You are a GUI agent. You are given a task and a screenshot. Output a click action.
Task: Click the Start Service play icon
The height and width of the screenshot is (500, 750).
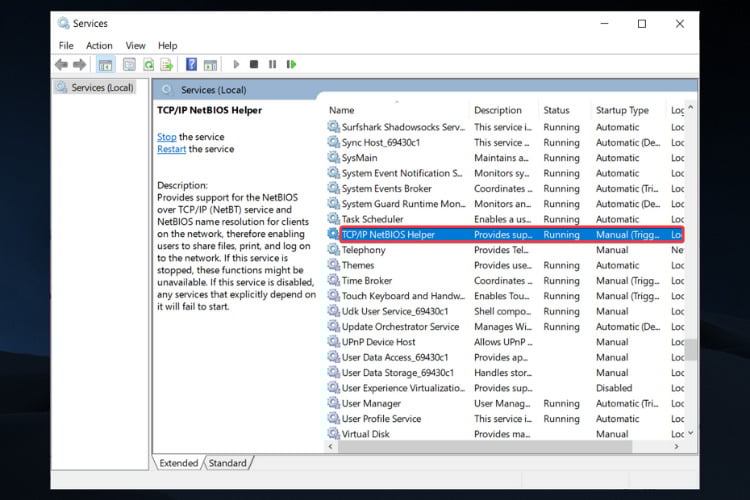pos(236,64)
